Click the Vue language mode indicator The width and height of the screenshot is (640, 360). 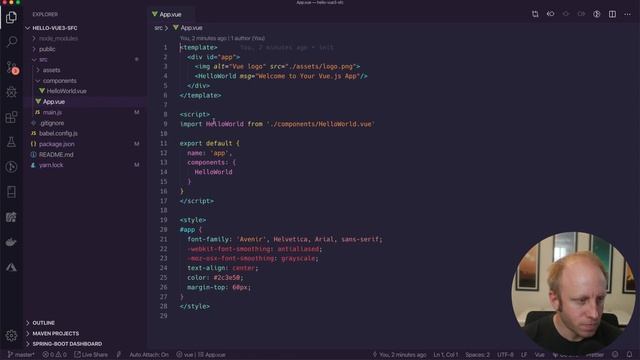[x=540, y=355]
